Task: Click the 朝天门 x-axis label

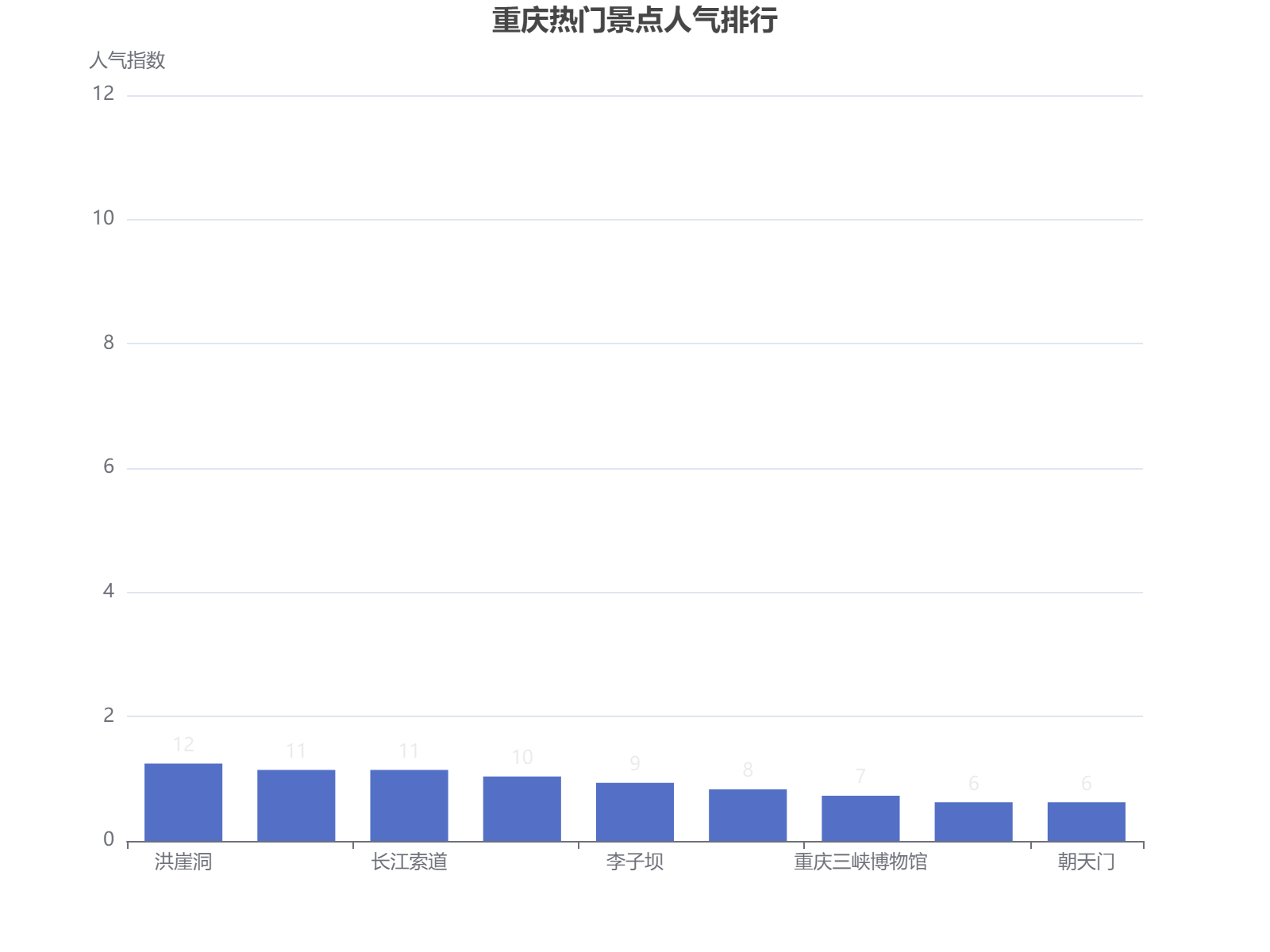Action: point(1087,862)
